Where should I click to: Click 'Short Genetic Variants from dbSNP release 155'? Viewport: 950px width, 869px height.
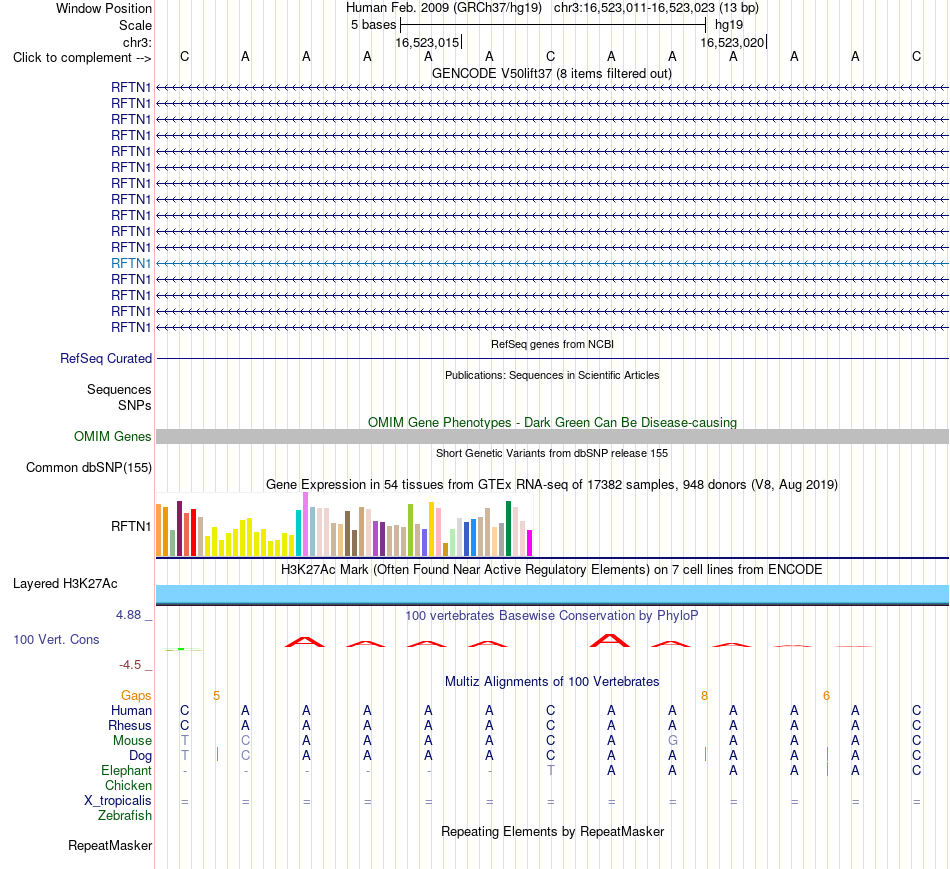552,453
